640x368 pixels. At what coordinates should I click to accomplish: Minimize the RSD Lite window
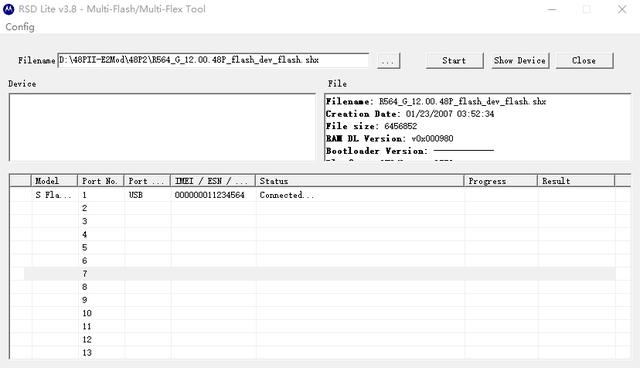pos(552,9)
